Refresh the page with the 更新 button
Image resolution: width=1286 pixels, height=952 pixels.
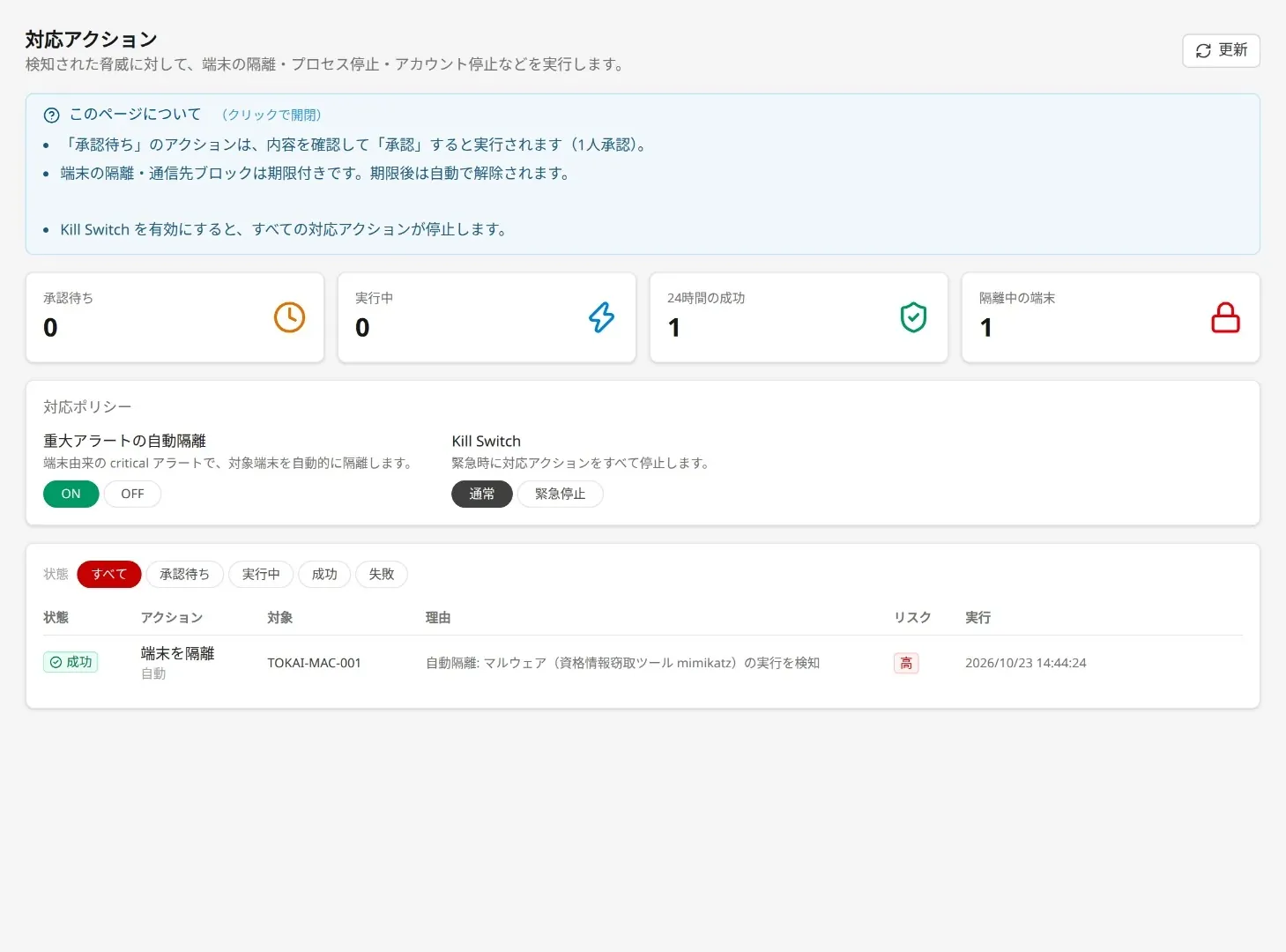(1221, 50)
